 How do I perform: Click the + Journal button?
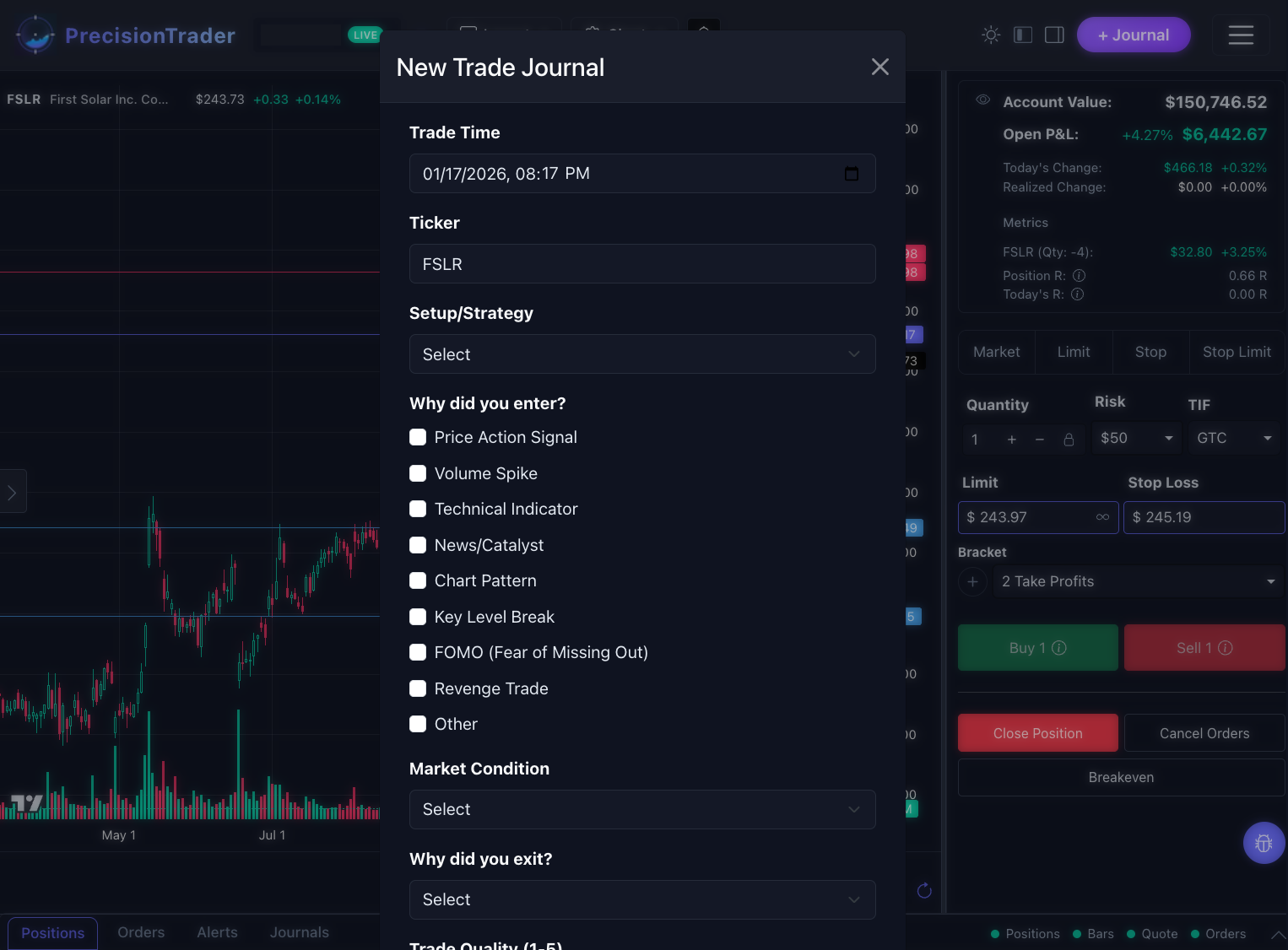1134,35
